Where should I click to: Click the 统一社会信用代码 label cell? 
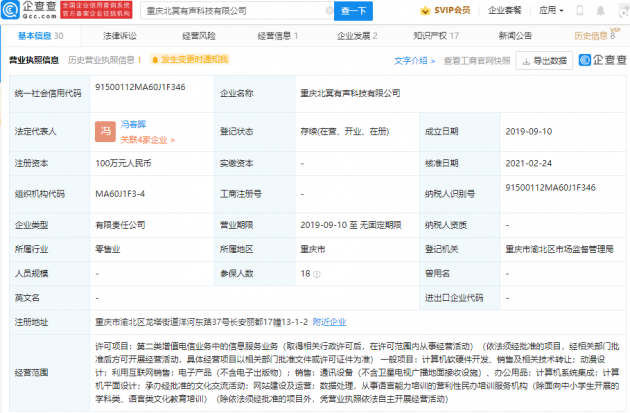49,94
